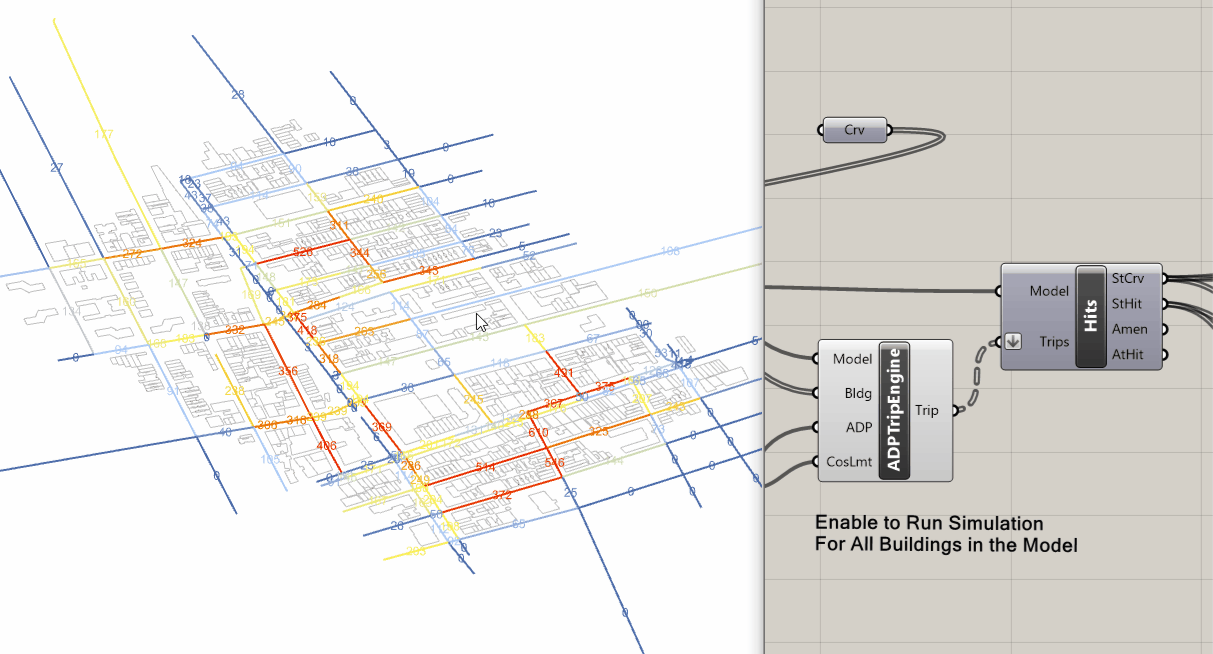Screen dimensions: 1213x654
Task: Select the Crv curve parameter component
Action: [x=854, y=129]
